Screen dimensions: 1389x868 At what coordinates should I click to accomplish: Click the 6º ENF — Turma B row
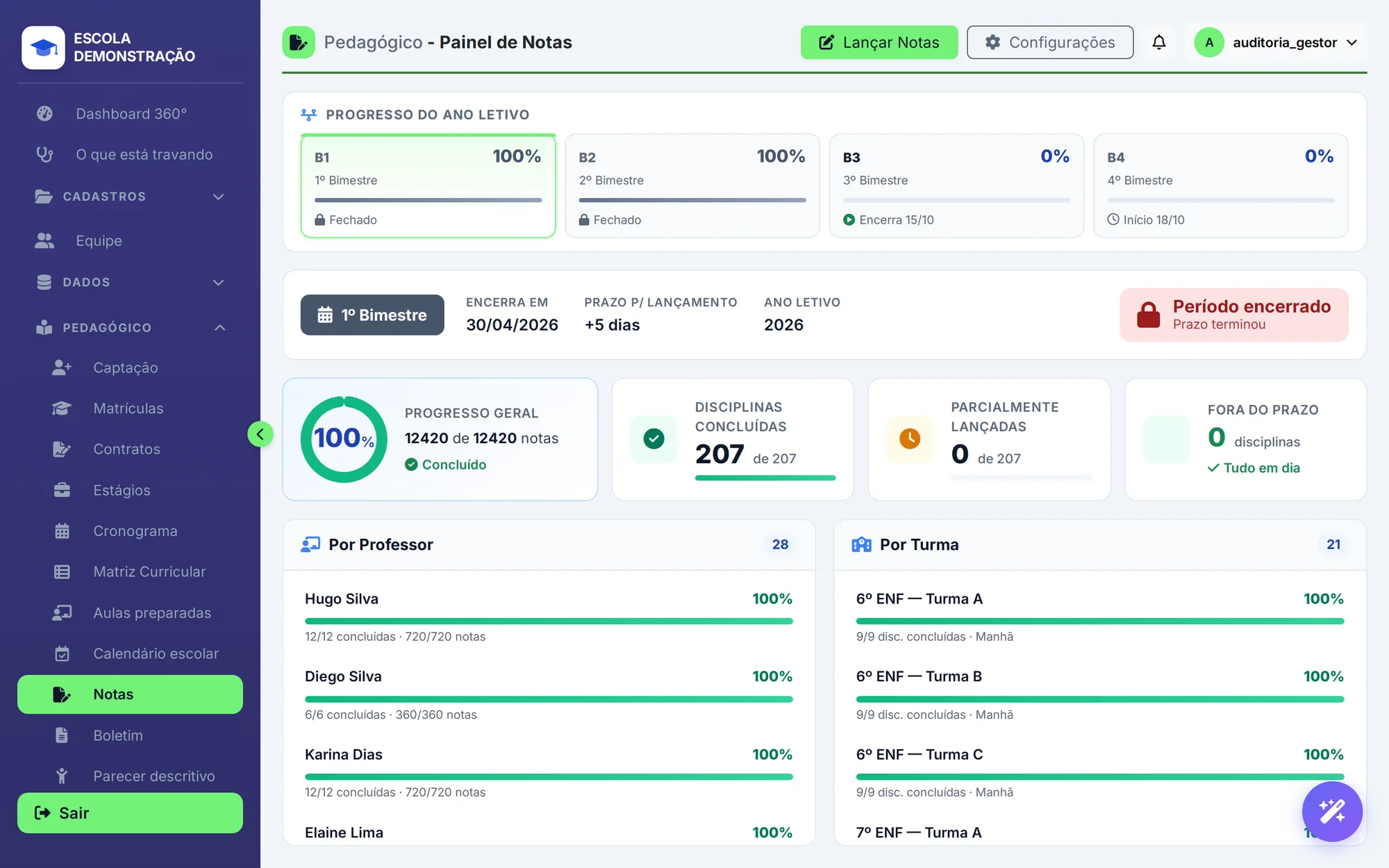coord(1100,695)
